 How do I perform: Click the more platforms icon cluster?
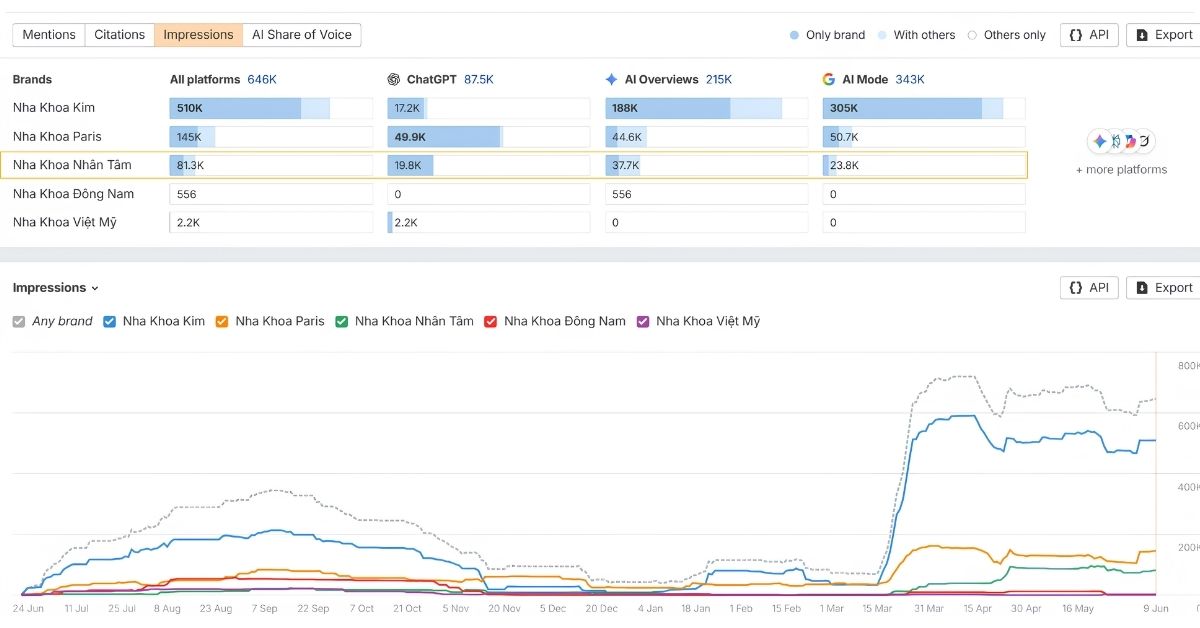click(1122, 142)
